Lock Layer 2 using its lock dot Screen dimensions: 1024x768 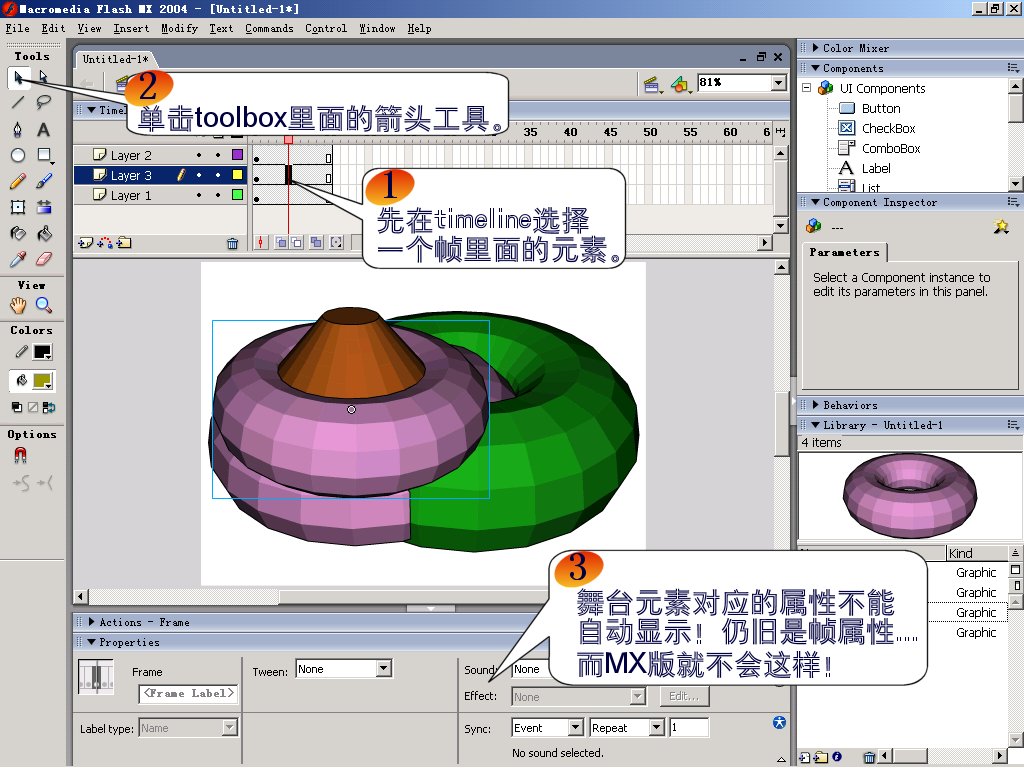click(218, 155)
